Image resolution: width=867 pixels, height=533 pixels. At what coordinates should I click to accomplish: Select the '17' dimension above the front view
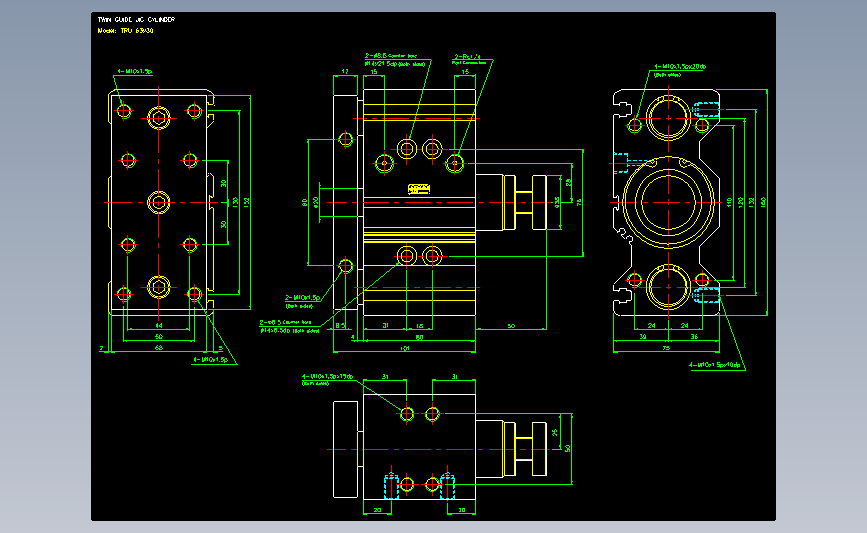coord(345,72)
